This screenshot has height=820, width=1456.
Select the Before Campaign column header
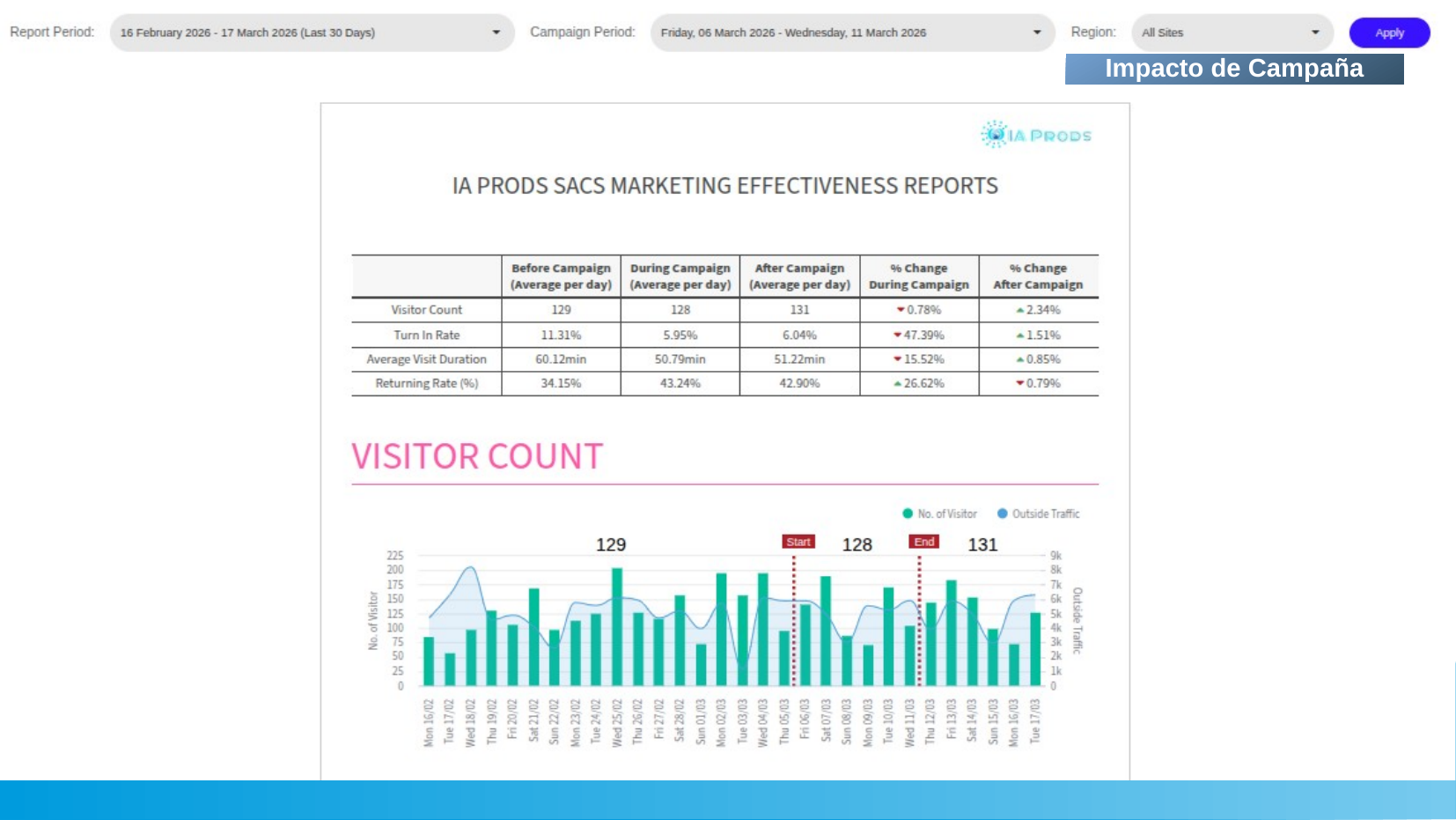561,277
